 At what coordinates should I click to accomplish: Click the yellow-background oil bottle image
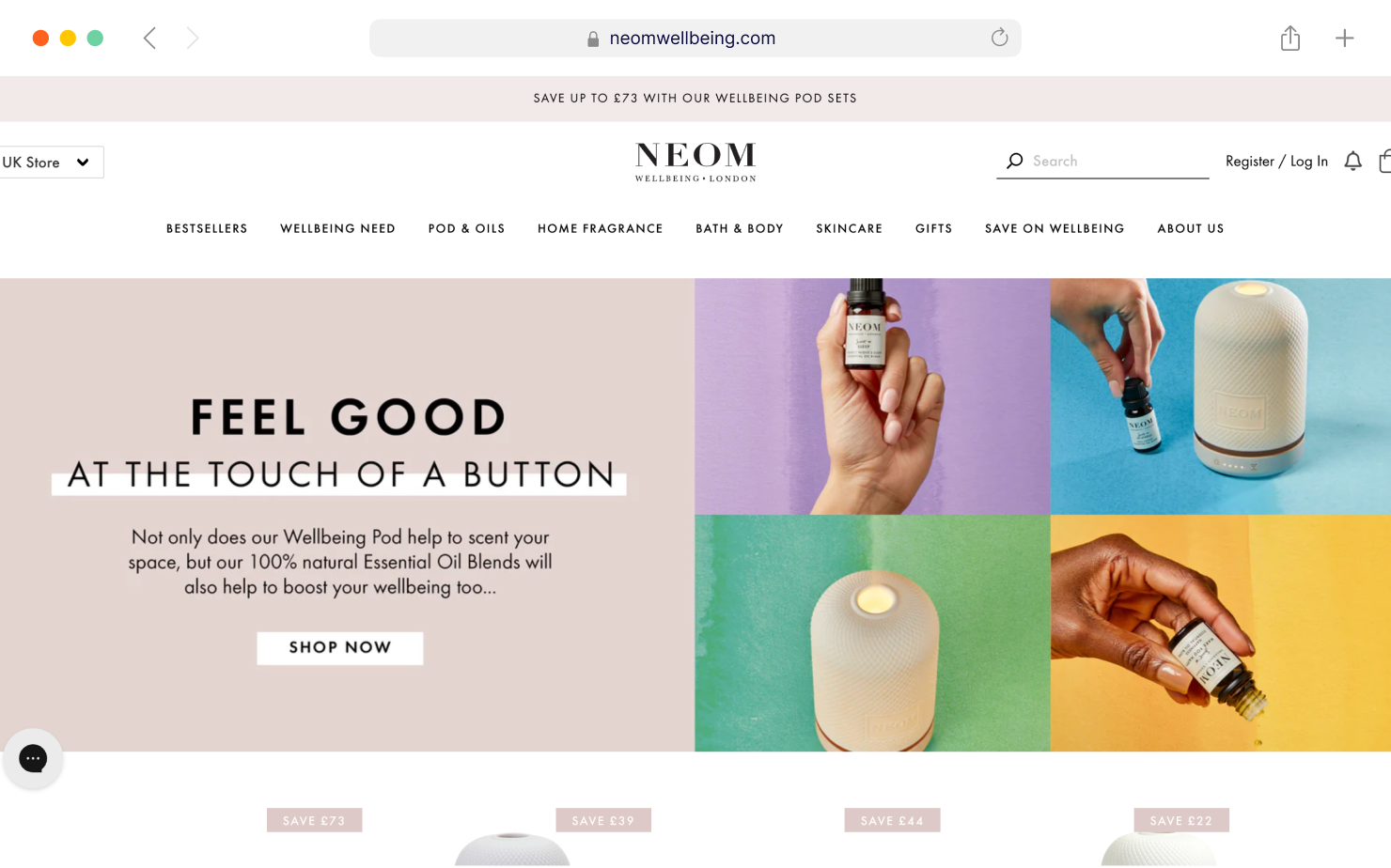pyautogui.click(x=1220, y=633)
